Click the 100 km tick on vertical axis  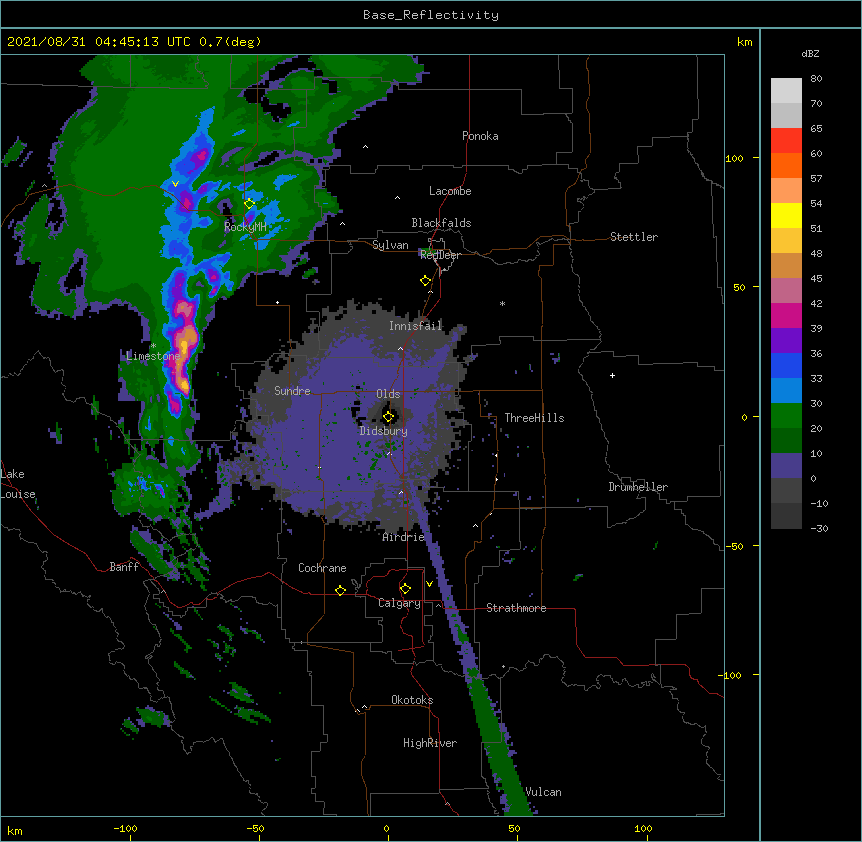tap(734, 158)
